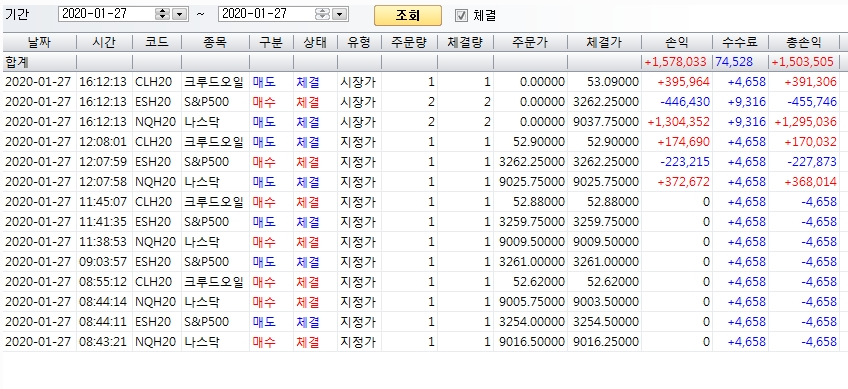The width and height of the screenshot is (848, 389).
Task: Sort by the 시간 column header
Action: coord(104,43)
